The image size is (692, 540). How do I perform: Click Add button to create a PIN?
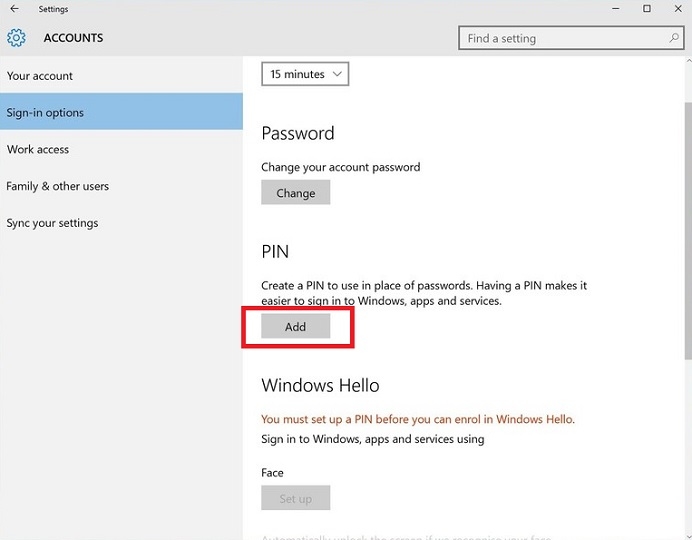pos(295,326)
